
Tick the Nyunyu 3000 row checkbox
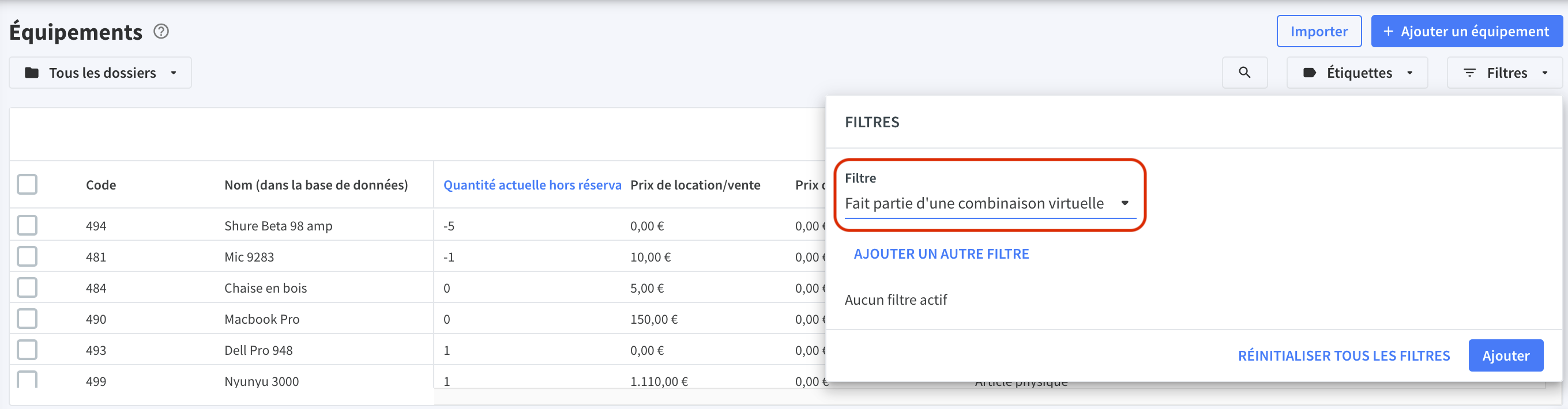click(27, 379)
